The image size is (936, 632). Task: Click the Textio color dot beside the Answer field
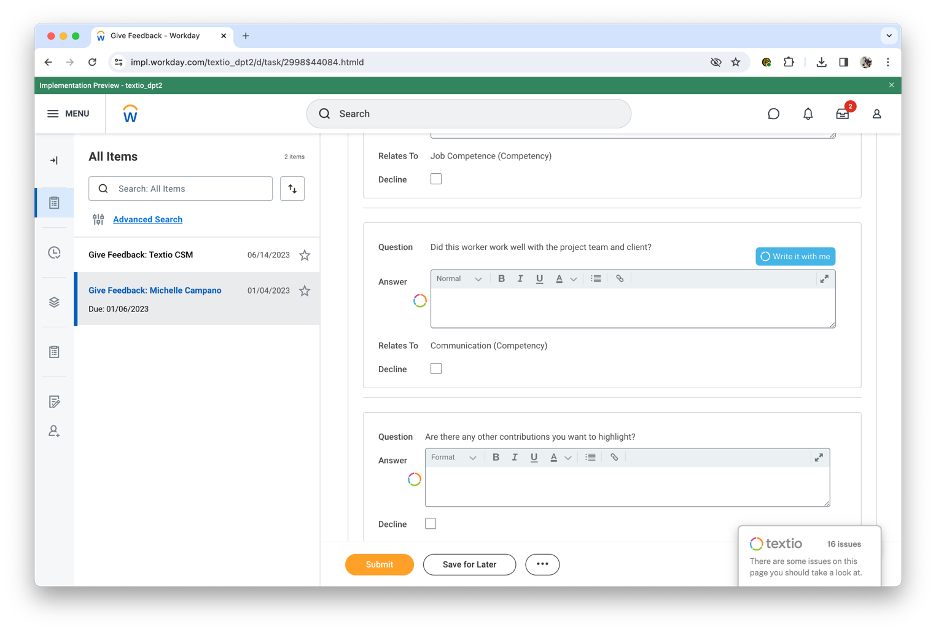click(x=419, y=300)
